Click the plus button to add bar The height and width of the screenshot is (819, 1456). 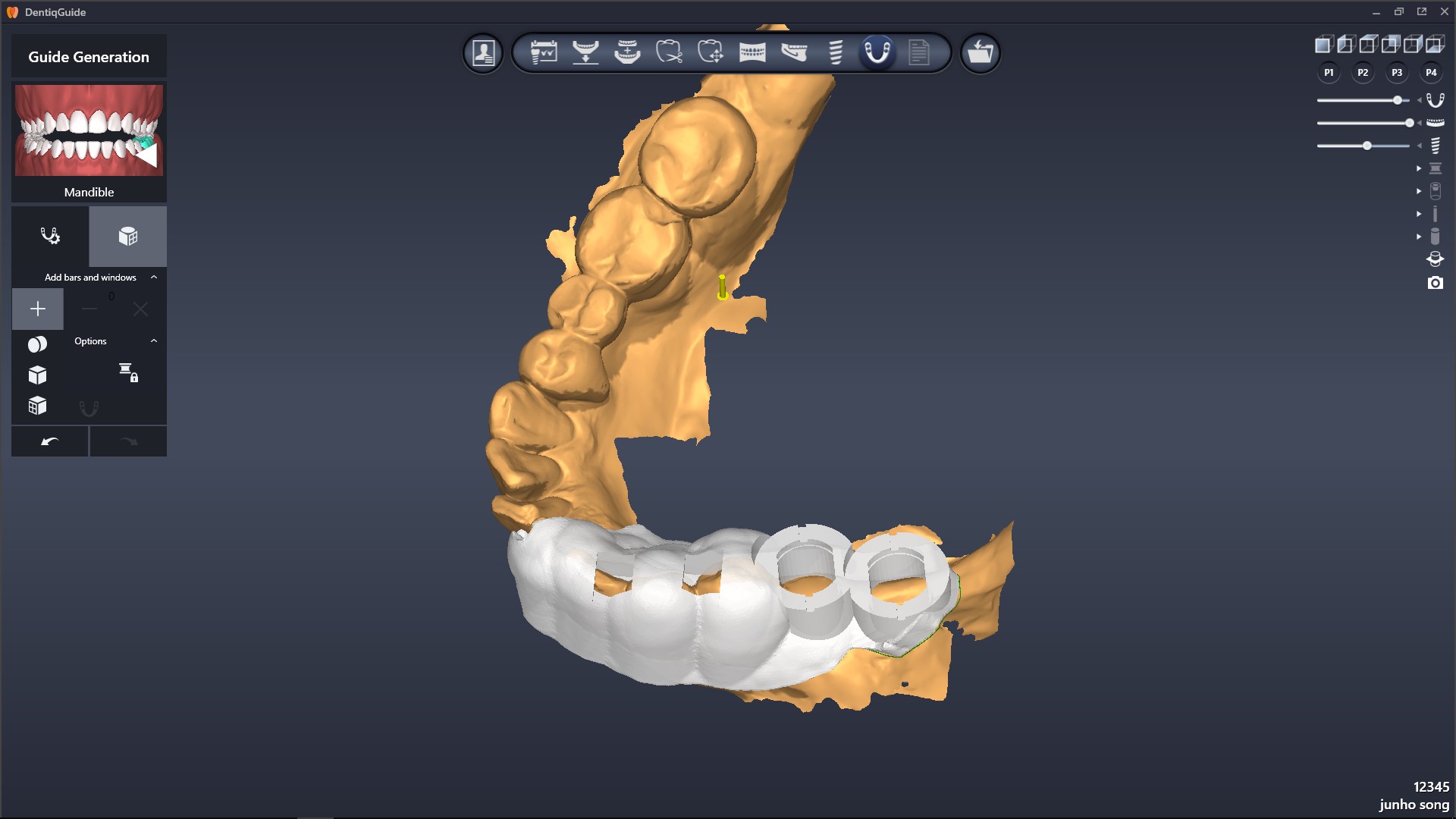[37, 309]
